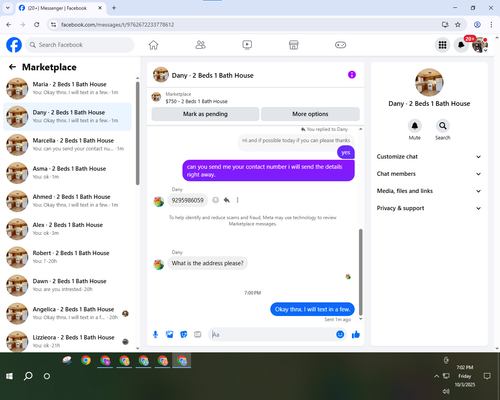Click More options button
Viewport: 500px width, 400px height.
[x=310, y=114]
